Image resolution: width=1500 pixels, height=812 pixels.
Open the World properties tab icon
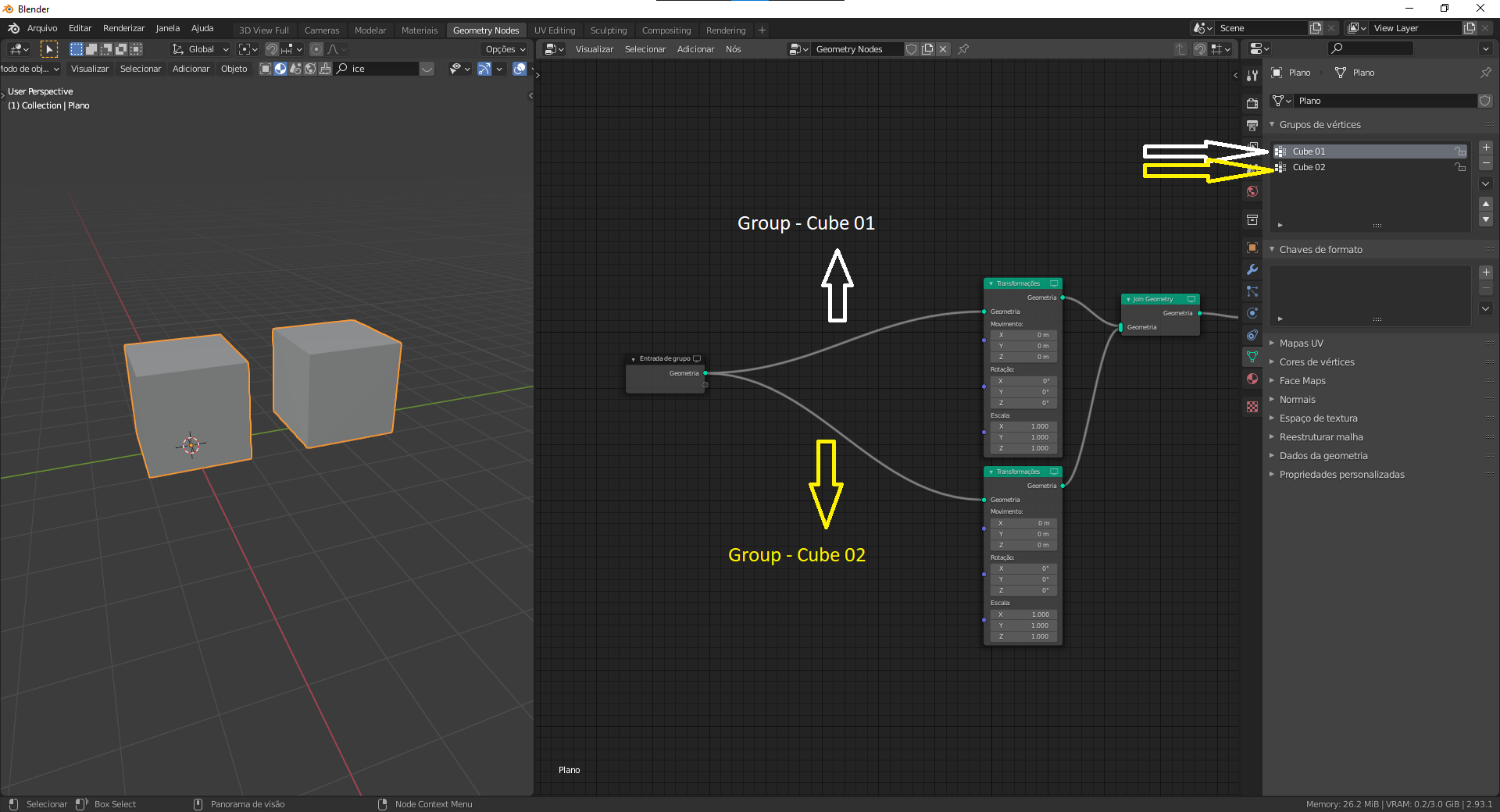click(x=1252, y=191)
